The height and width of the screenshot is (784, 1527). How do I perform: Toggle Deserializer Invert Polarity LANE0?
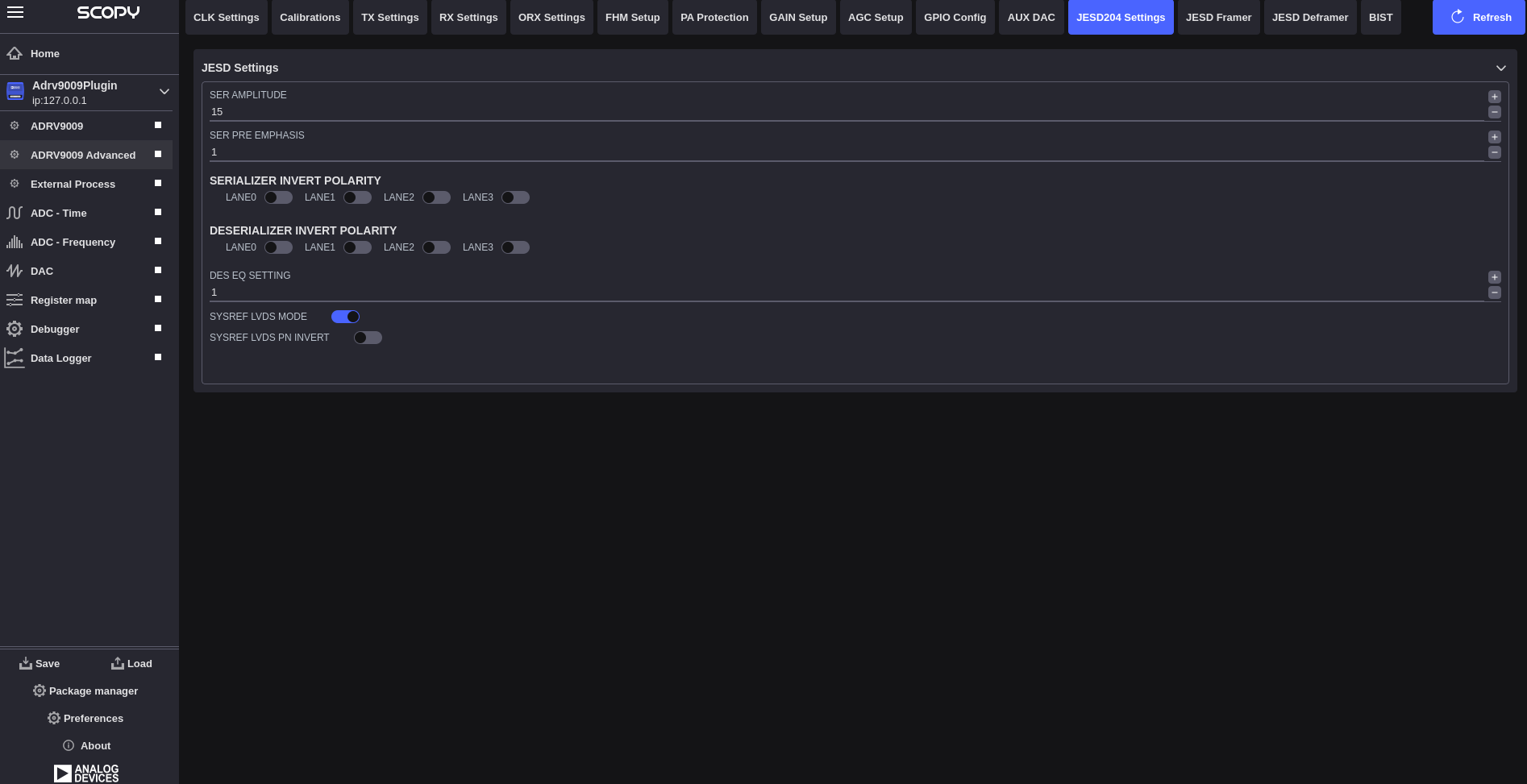pos(279,247)
